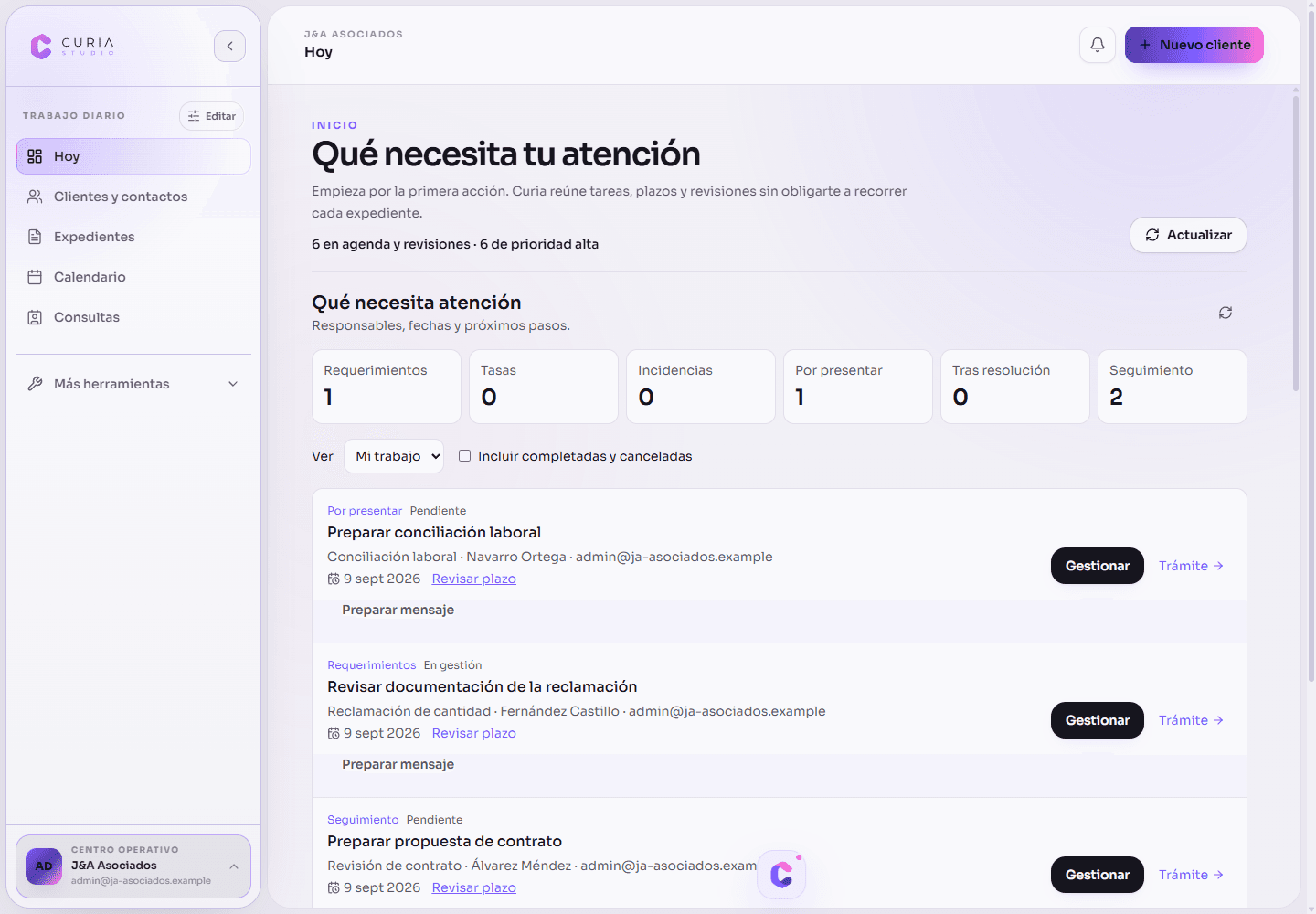Open the Trámite link for Álvarez Méndez task
Screen dimensions: 1316x914
(1191, 875)
